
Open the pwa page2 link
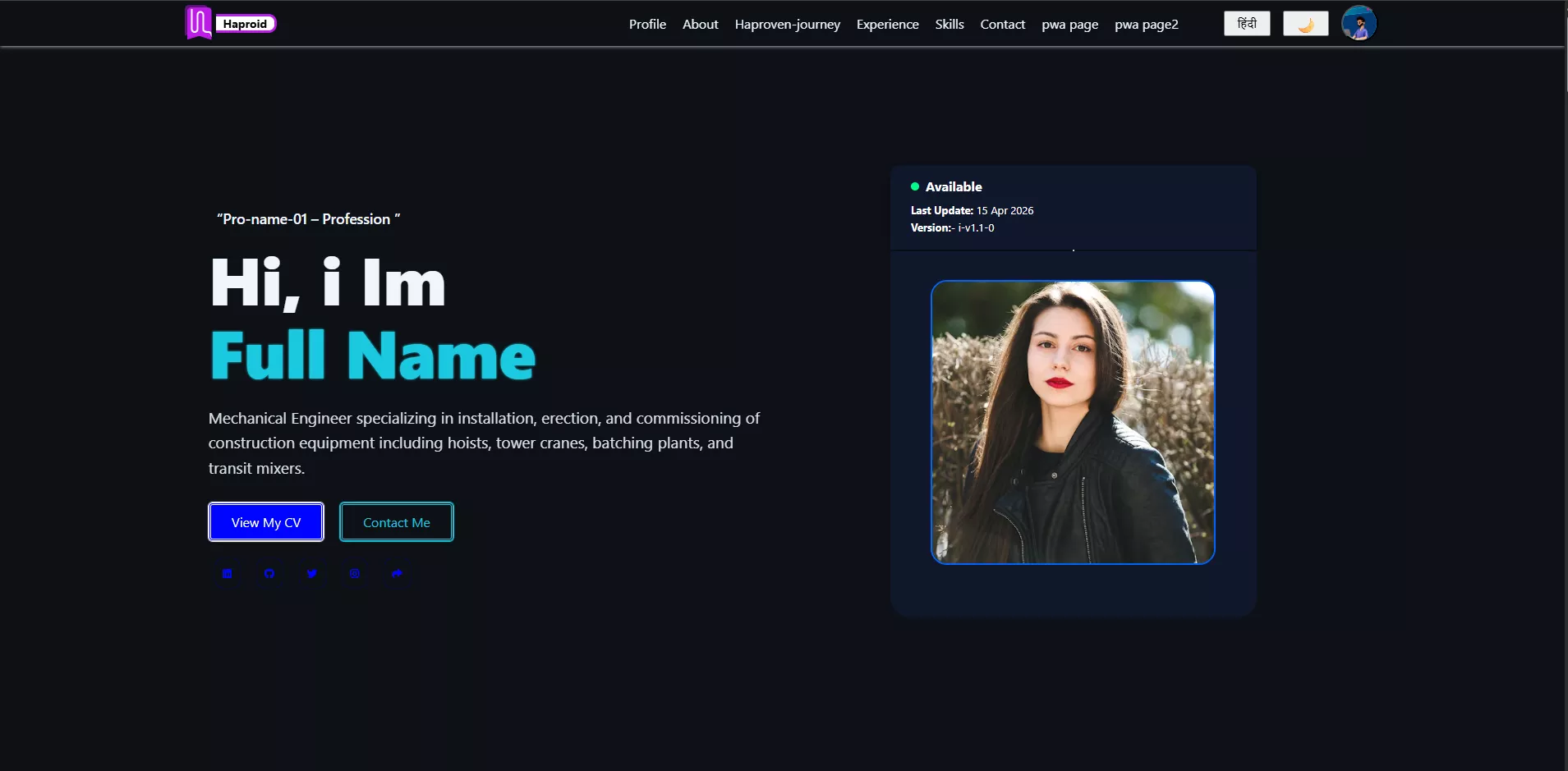click(x=1146, y=25)
